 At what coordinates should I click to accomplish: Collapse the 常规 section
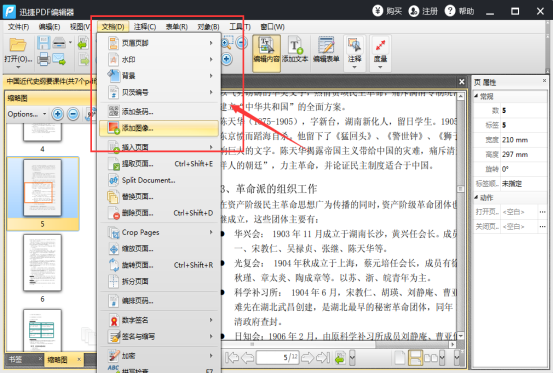coord(476,96)
